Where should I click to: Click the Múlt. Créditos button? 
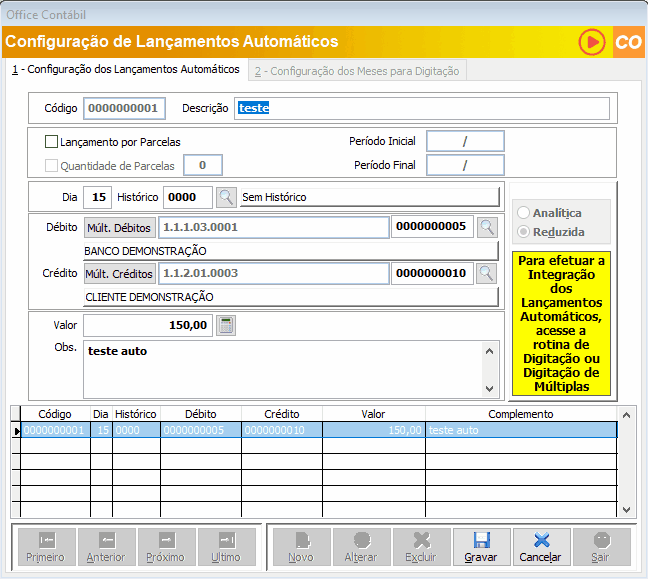click(119, 273)
